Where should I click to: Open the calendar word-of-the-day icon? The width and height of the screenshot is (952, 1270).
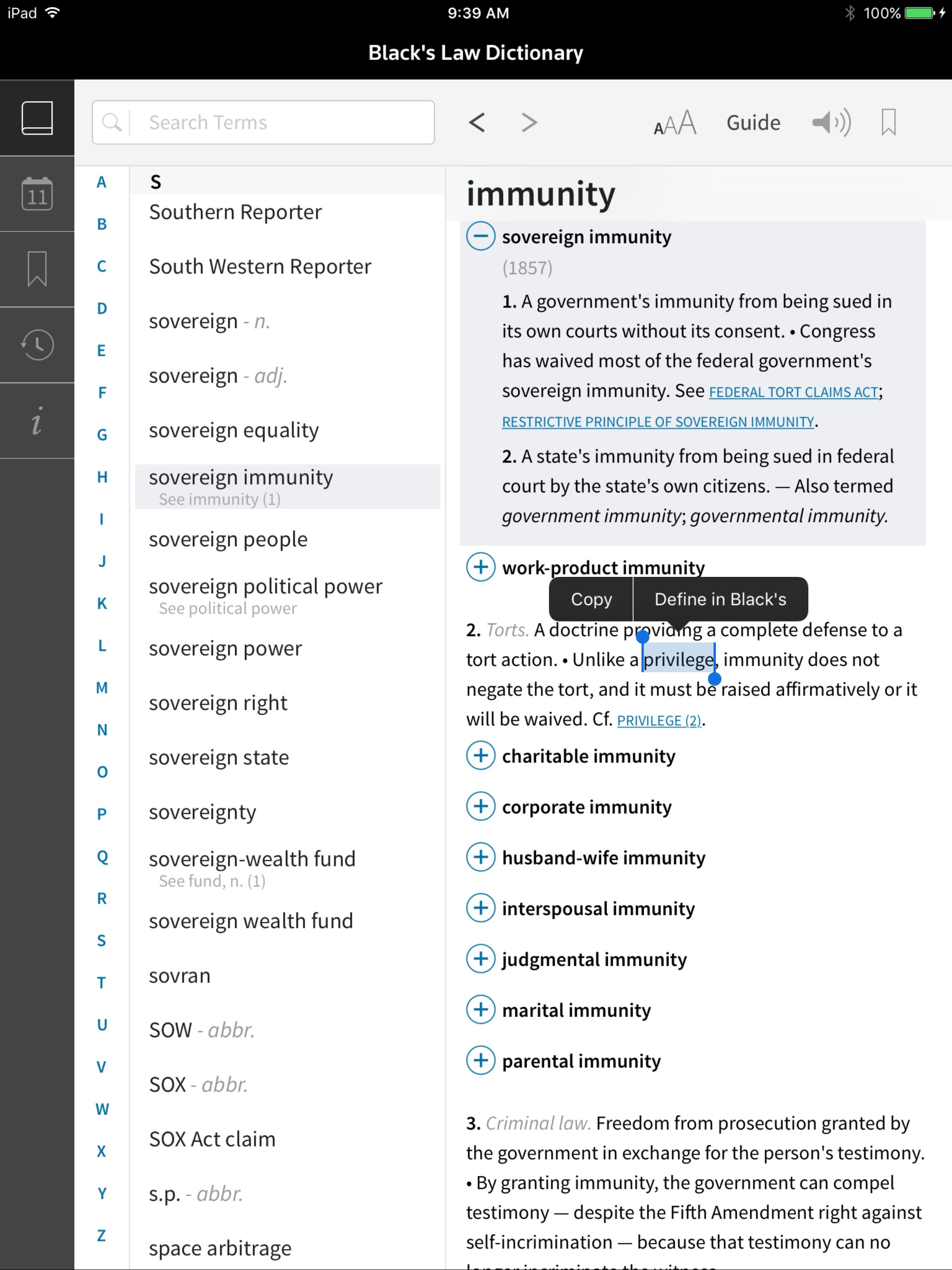37,194
